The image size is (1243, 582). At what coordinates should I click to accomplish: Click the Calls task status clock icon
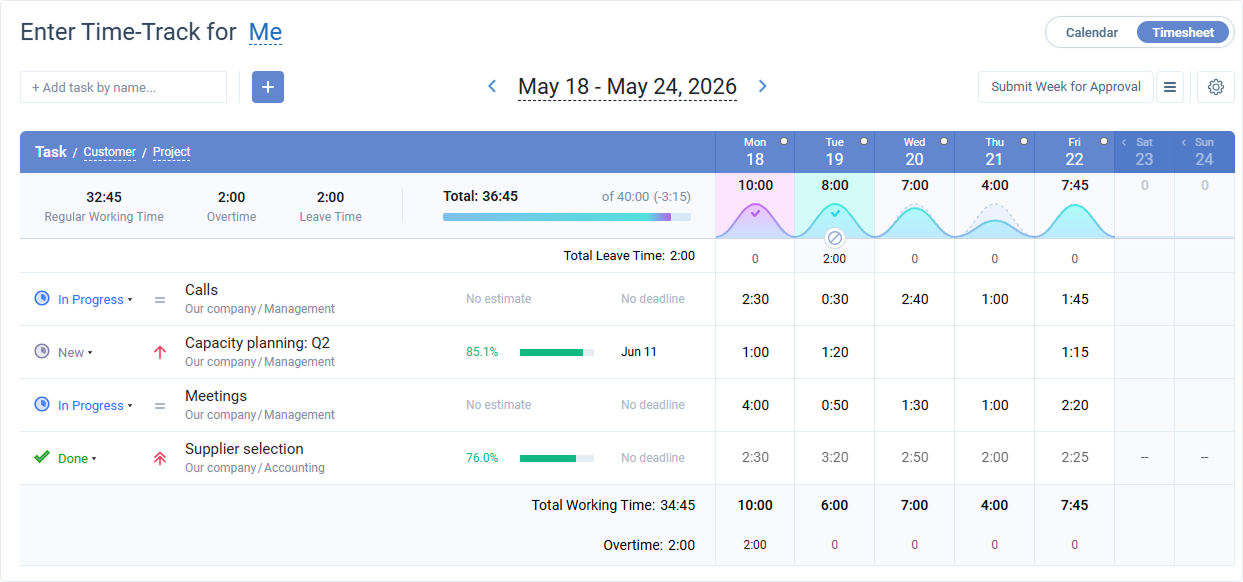tap(42, 299)
